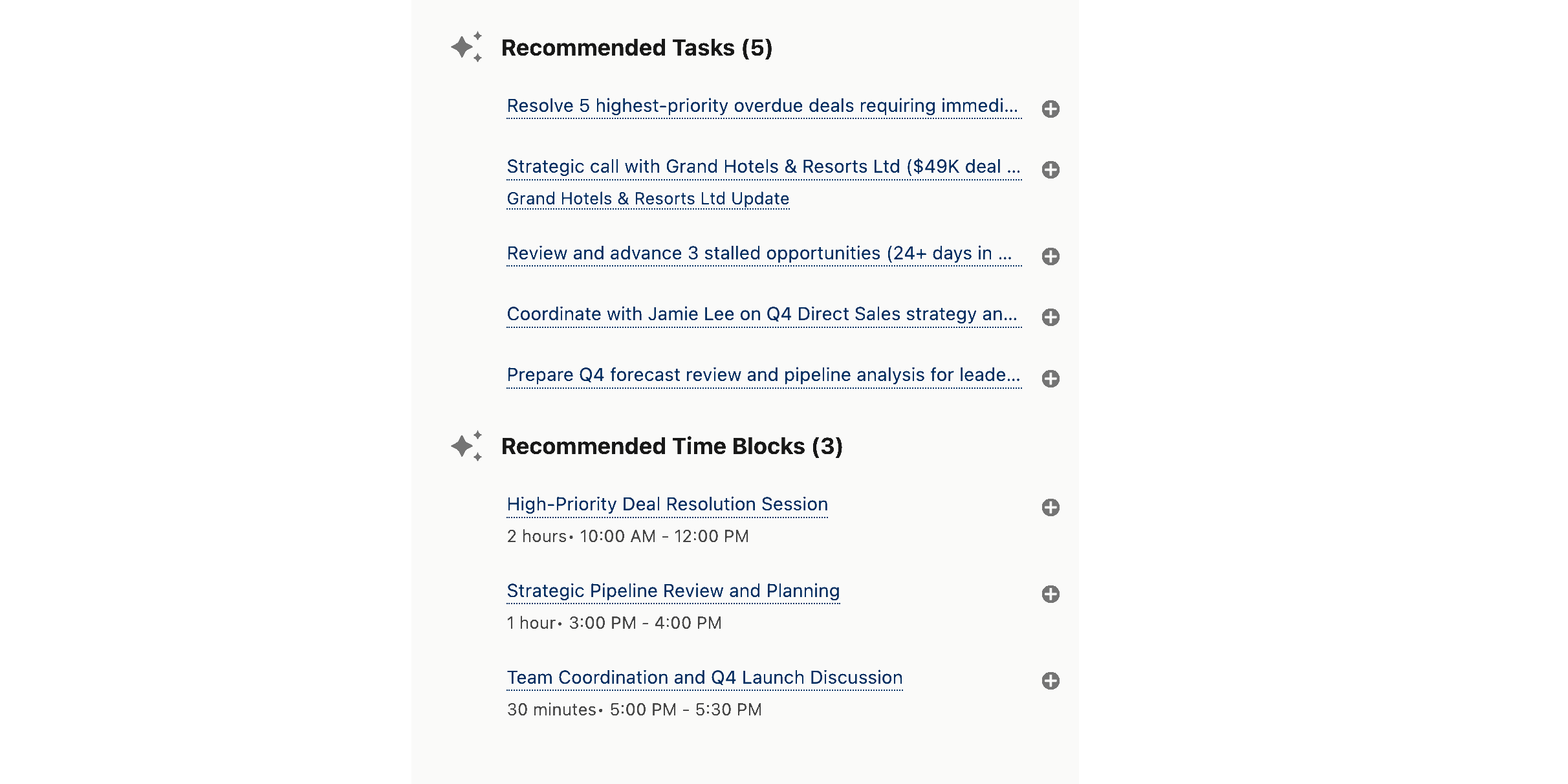Open Team Coordination and Q4 Launch Discussion
Screen dimensions: 1568x784
point(704,677)
